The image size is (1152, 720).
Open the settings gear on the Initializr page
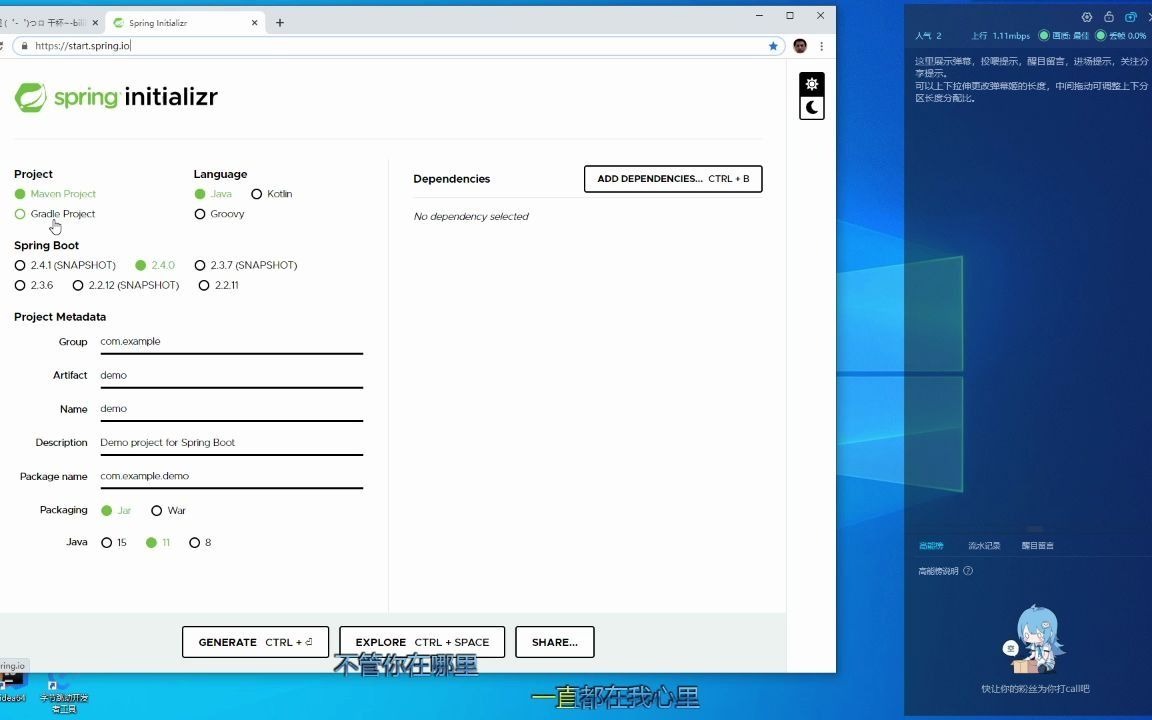812,83
